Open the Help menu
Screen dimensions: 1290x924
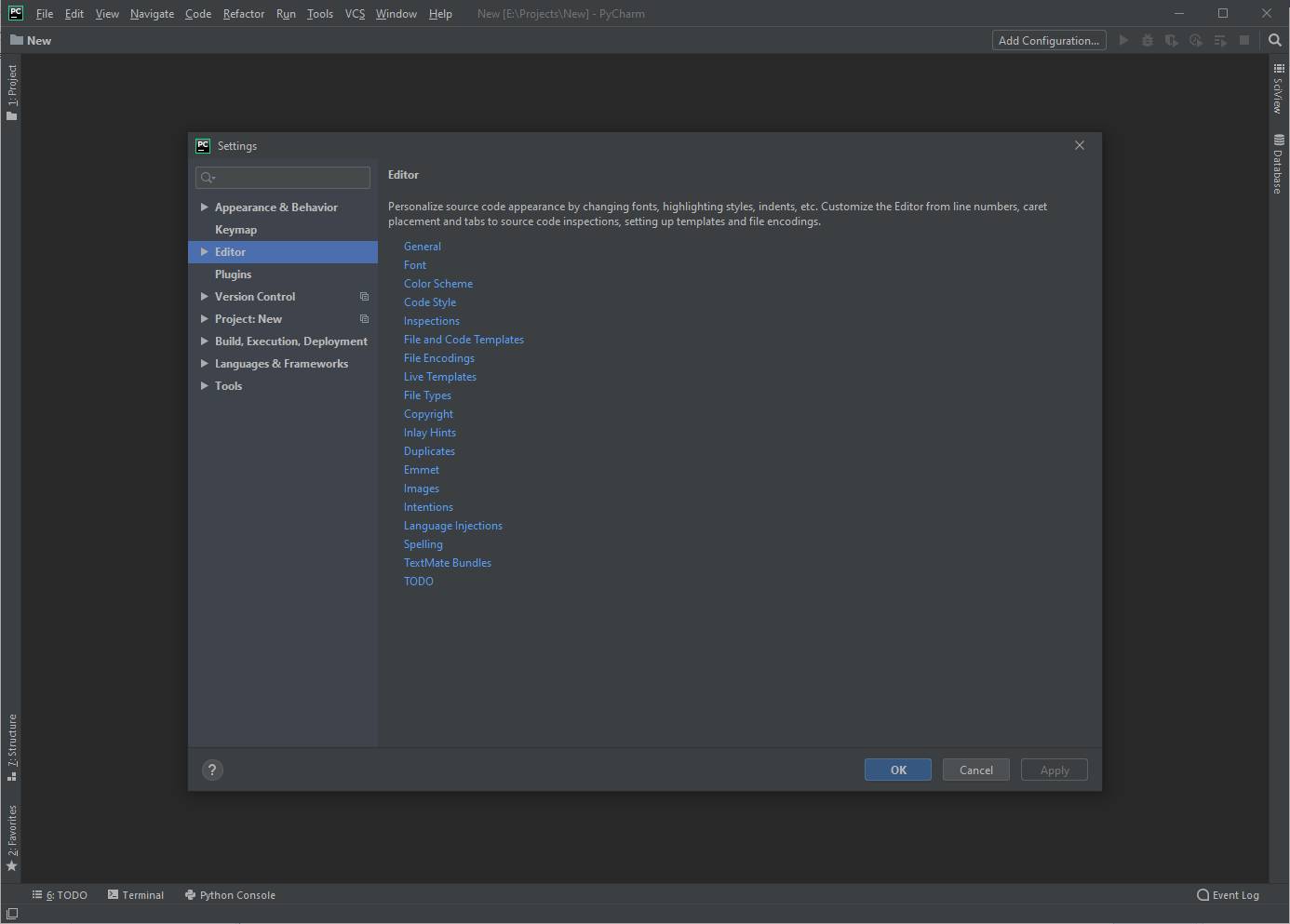(x=440, y=14)
